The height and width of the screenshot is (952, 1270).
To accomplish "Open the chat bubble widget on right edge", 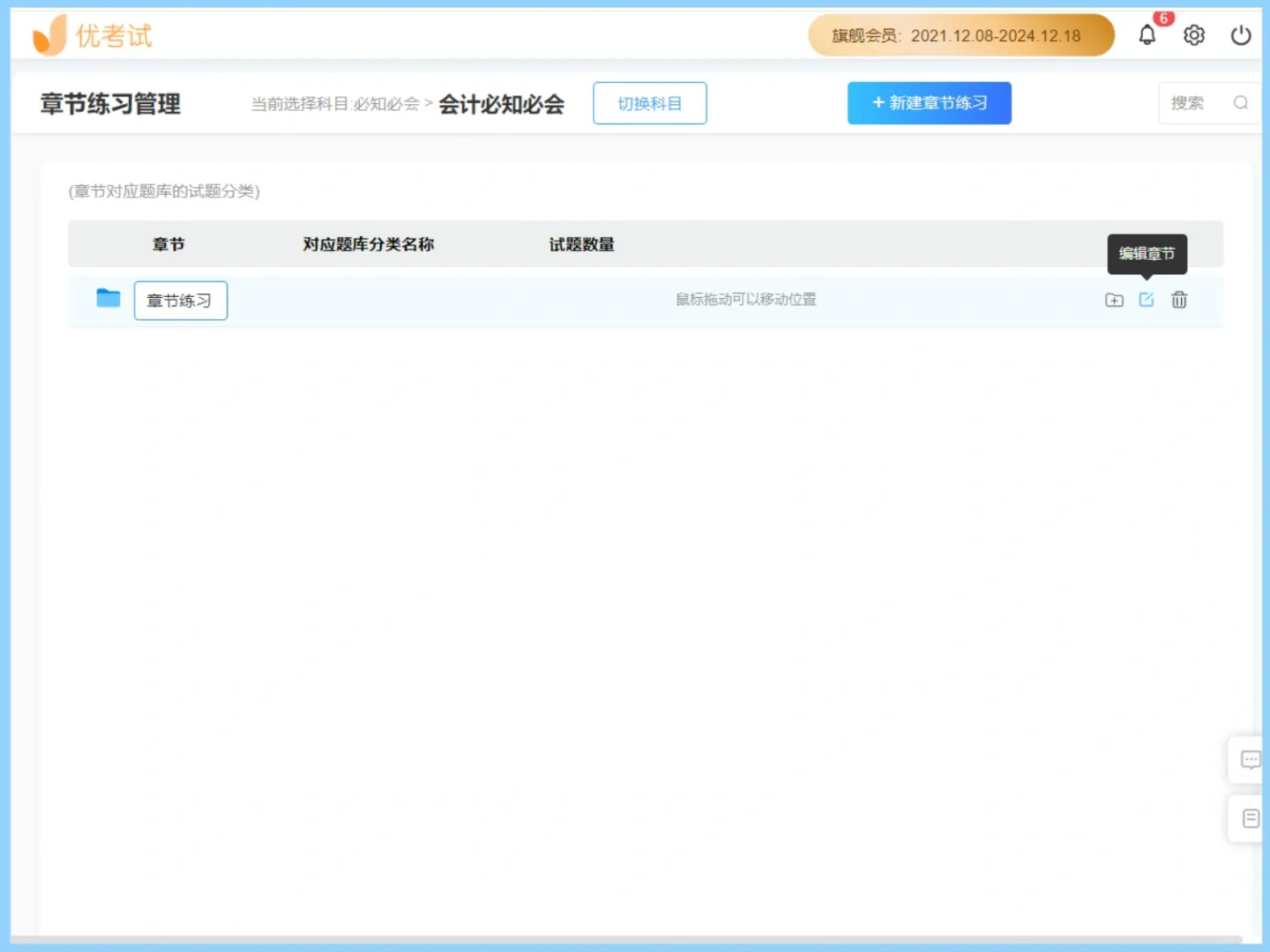I will tap(1250, 759).
